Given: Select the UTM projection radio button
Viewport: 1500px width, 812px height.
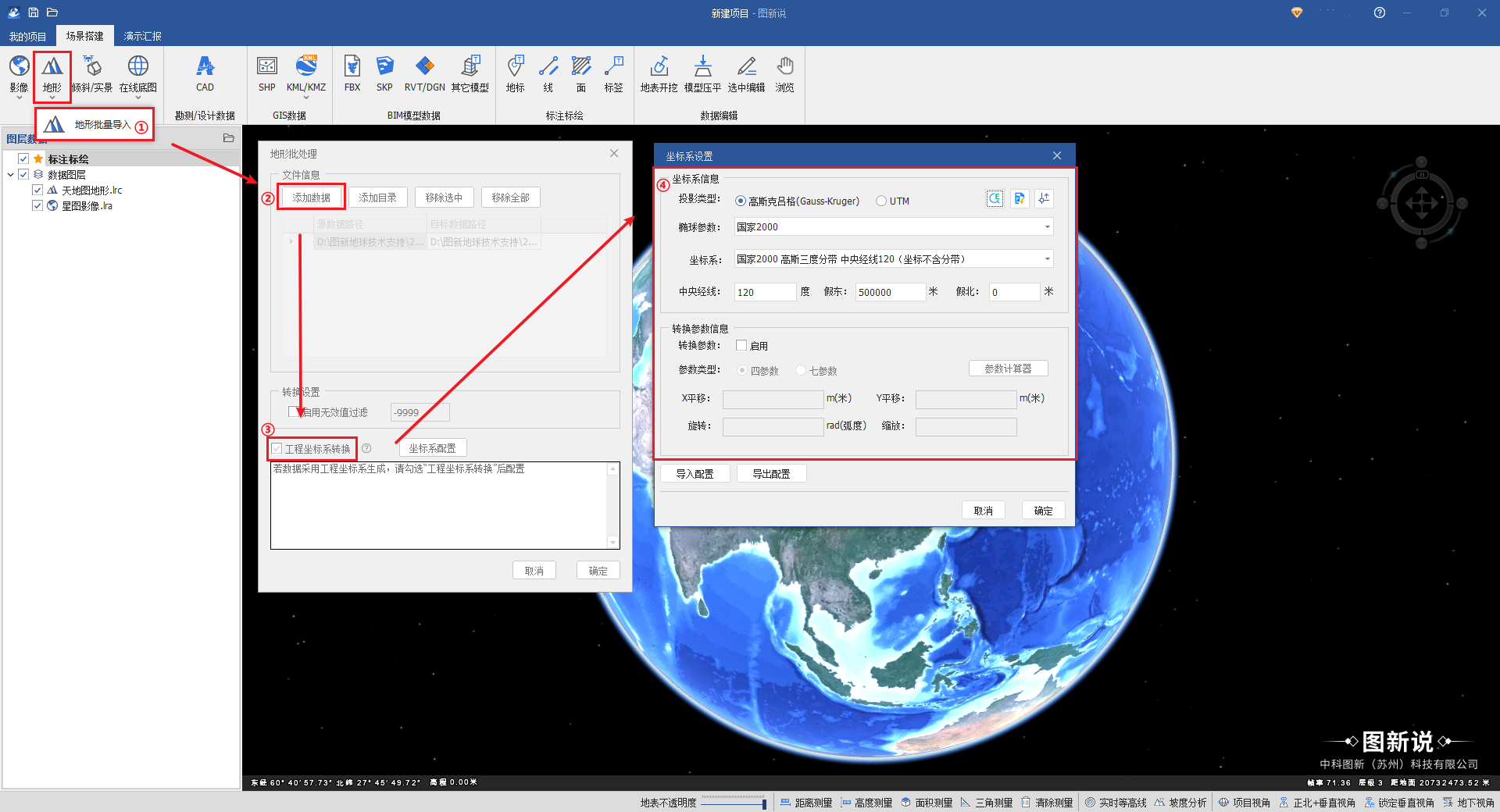Looking at the screenshot, I should (x=881, y=201).
